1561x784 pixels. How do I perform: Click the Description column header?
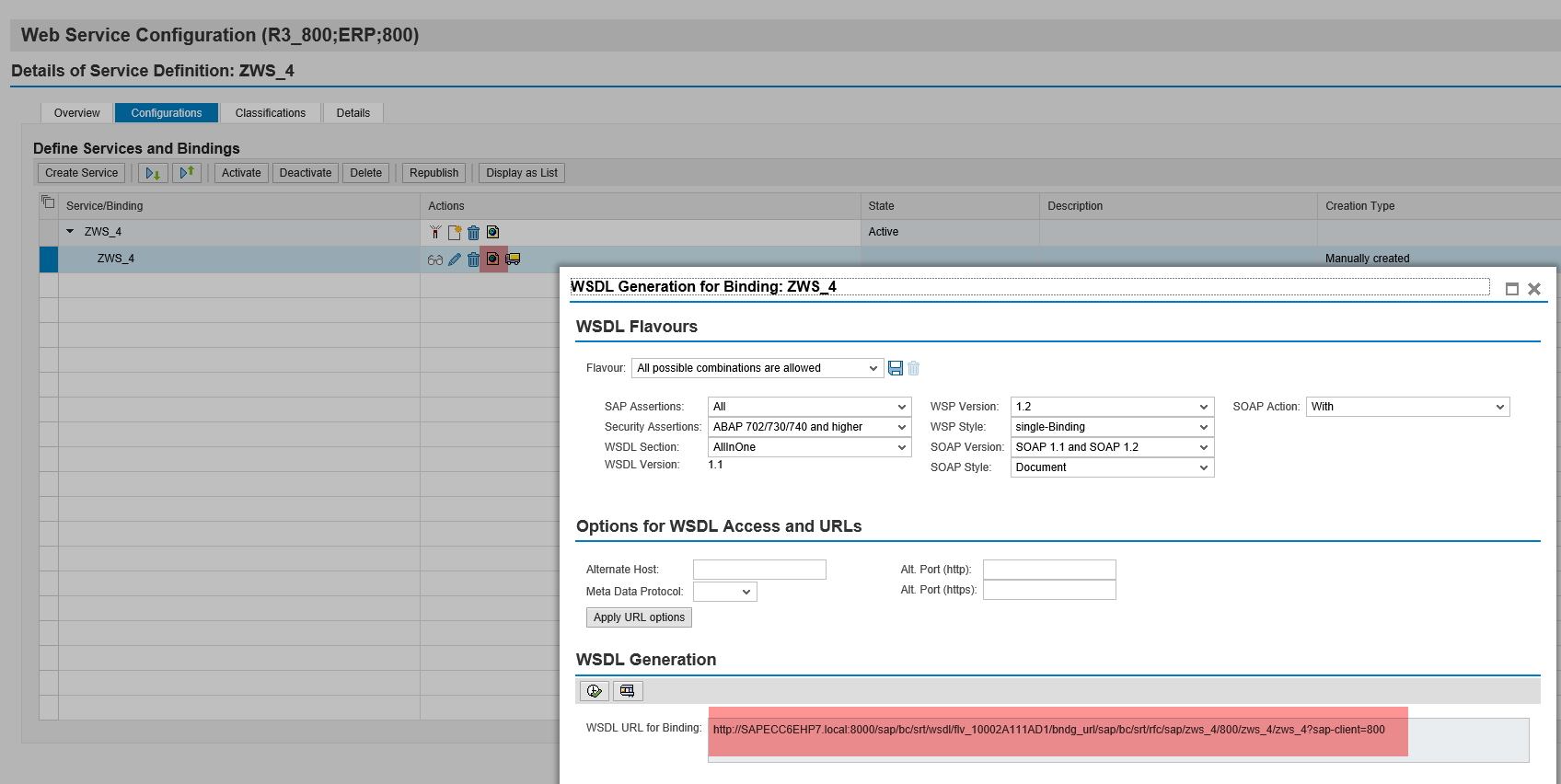pos(1179,206)
